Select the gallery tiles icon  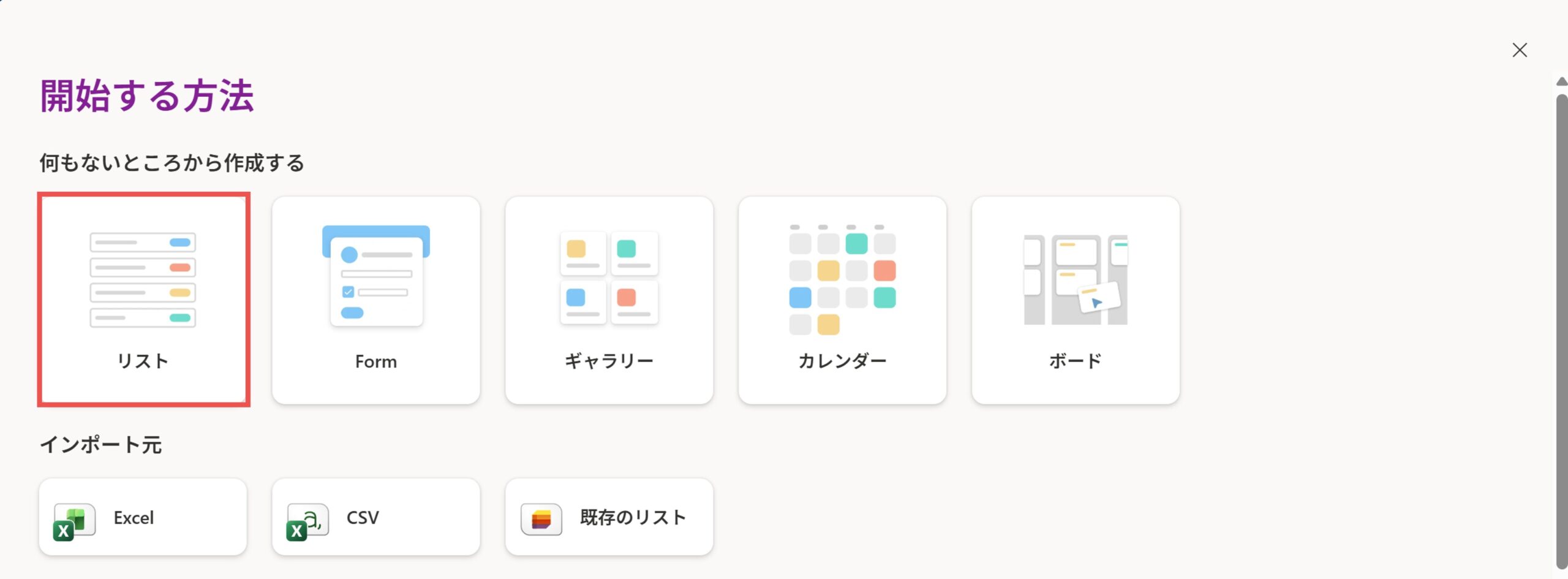(x=609, y=278)
